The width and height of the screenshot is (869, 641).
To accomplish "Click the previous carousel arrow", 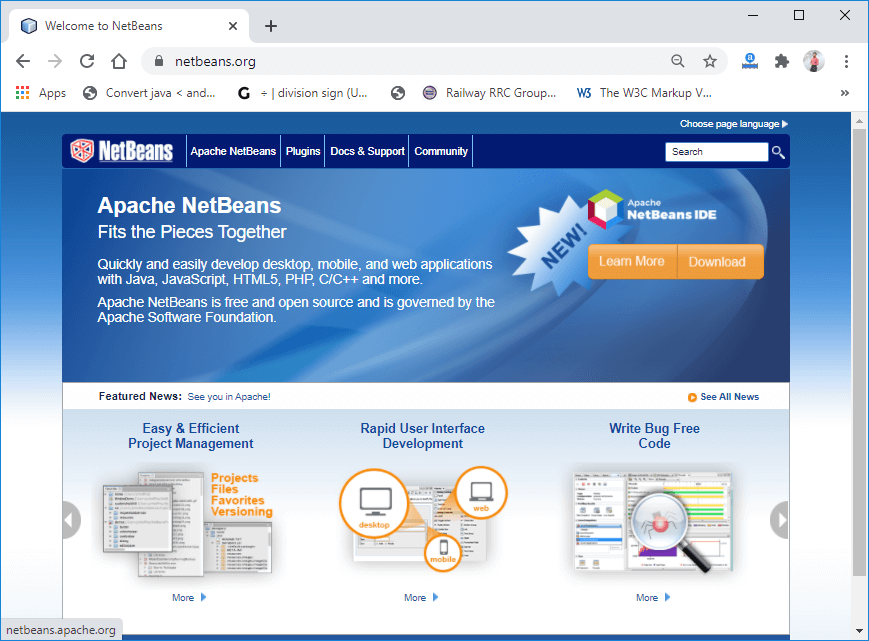I will point(71,520).
